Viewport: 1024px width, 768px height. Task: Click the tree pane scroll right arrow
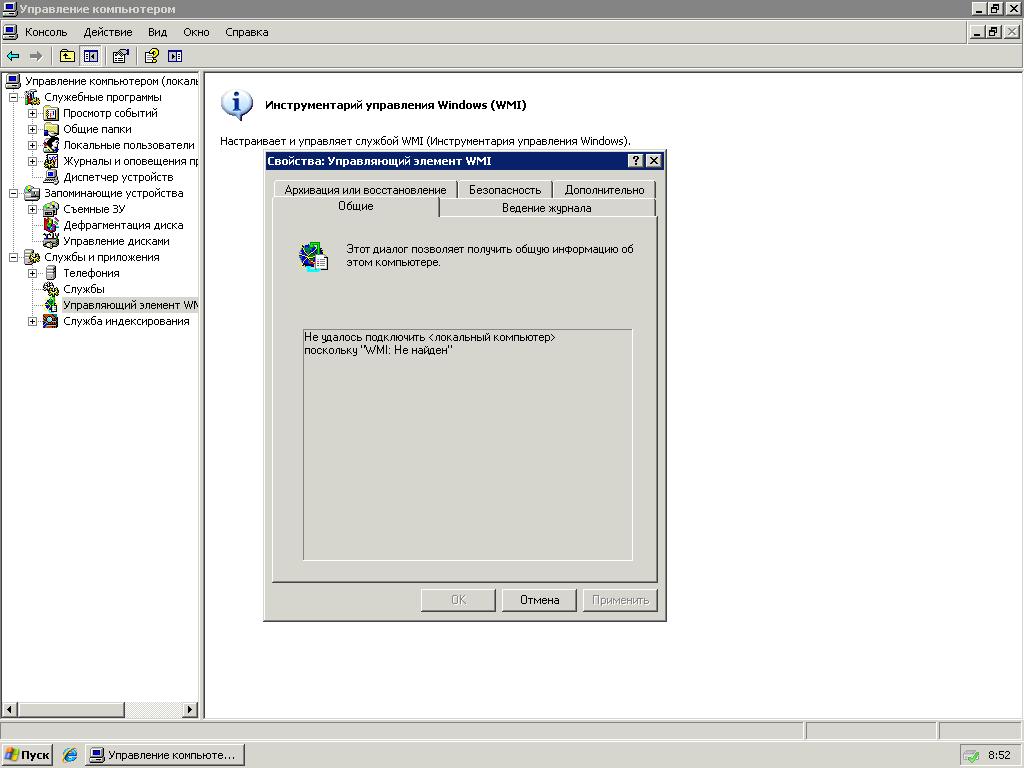coord(190,709)
